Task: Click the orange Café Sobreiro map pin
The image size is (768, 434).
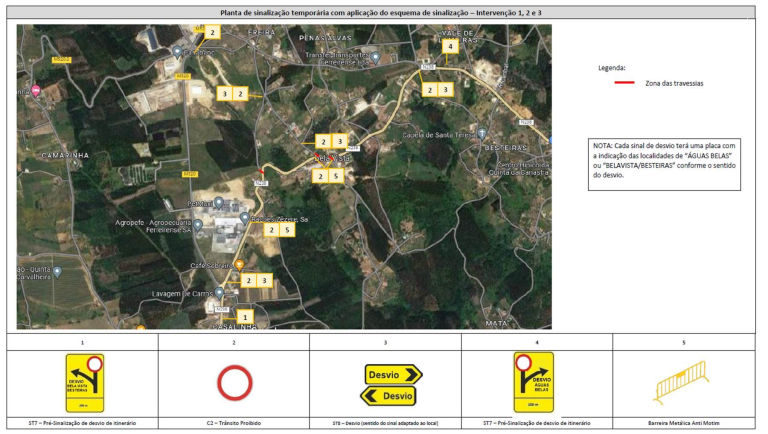Action: (239, 265)
